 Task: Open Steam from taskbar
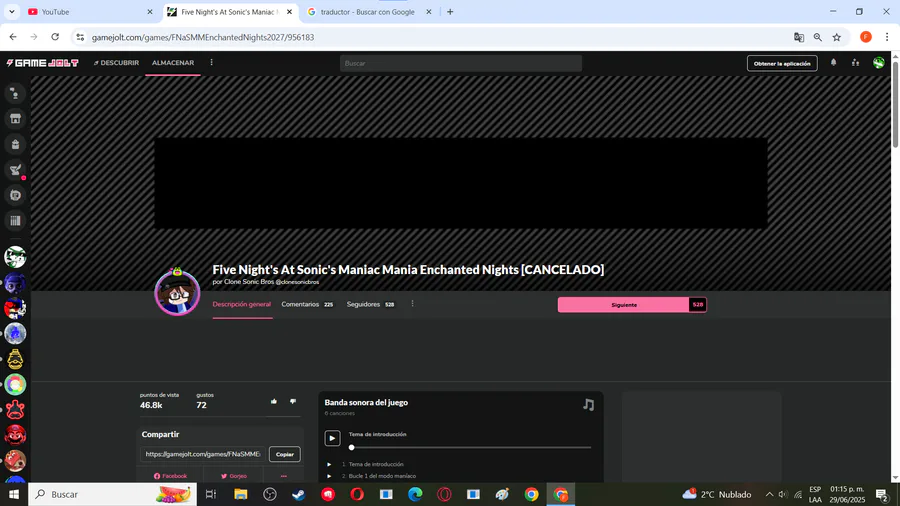(298, 495)
